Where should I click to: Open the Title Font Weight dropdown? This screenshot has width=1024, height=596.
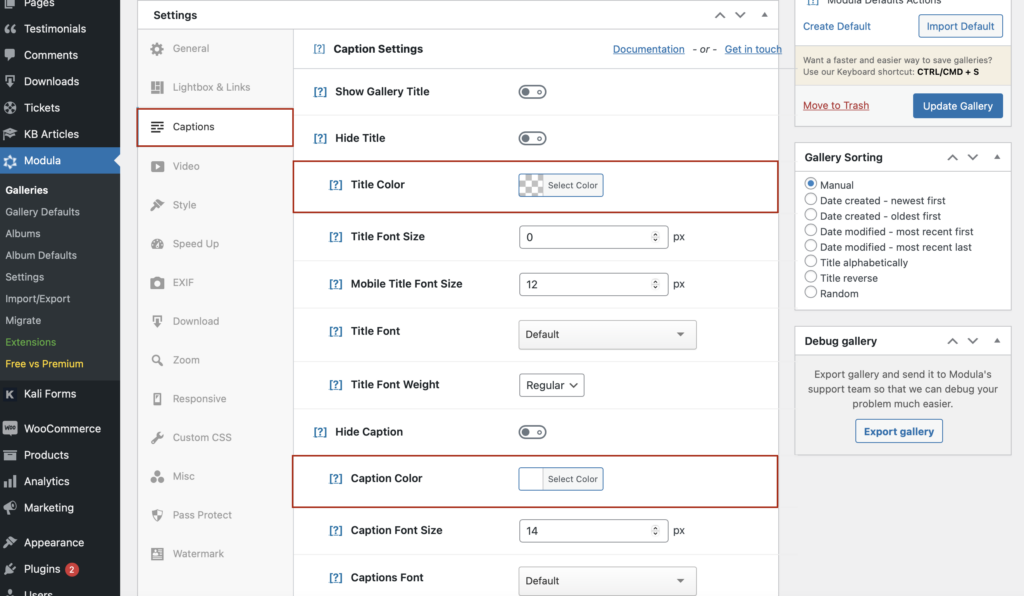[552, 385]
